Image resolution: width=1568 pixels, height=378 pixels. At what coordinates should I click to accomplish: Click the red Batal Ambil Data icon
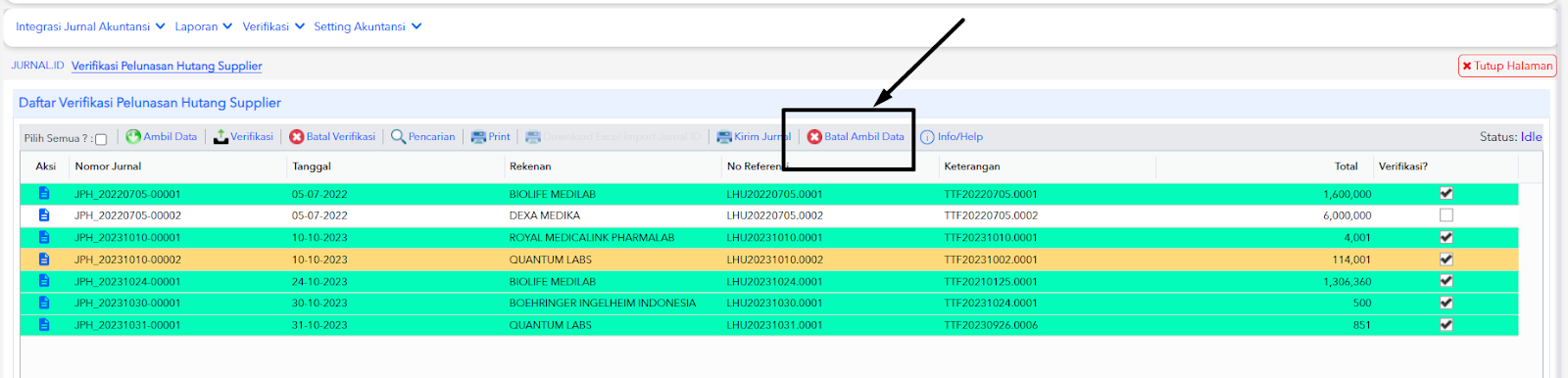[x=814, y=137]
